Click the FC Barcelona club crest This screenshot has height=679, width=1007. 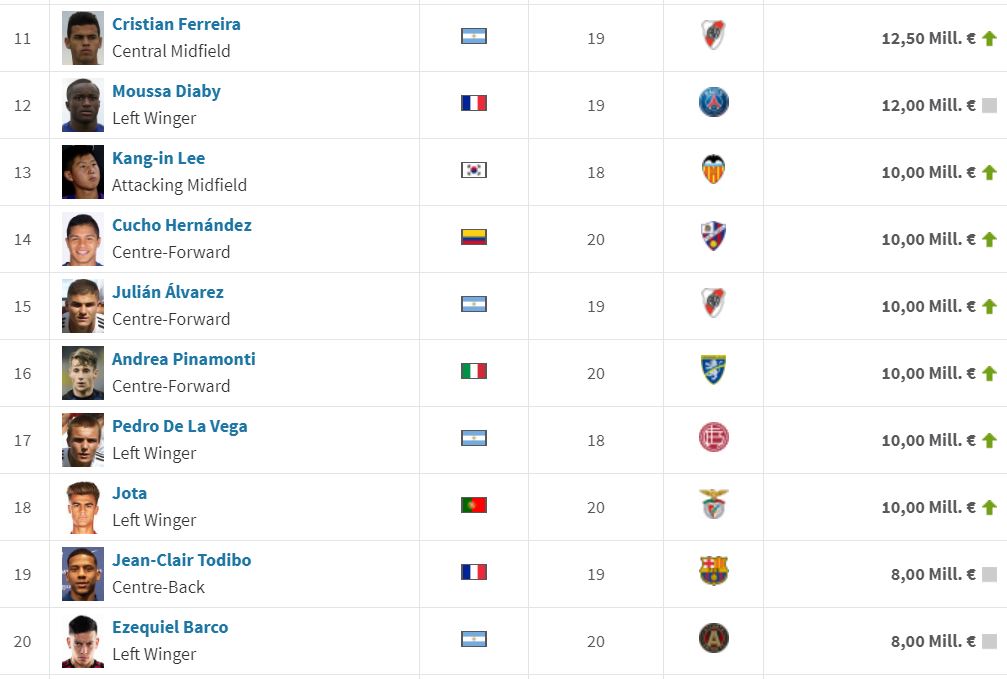click(x=713, y=572)
